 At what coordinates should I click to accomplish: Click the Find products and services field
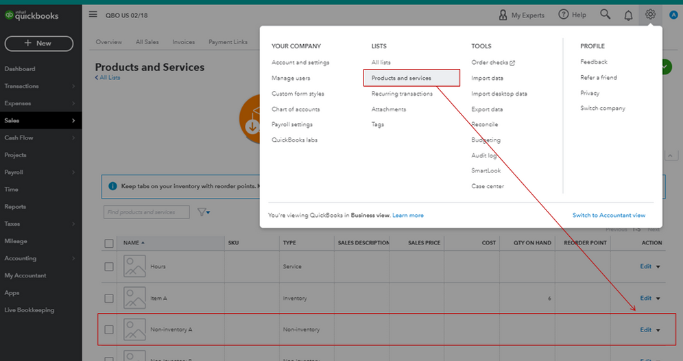[x=146, y=212]
